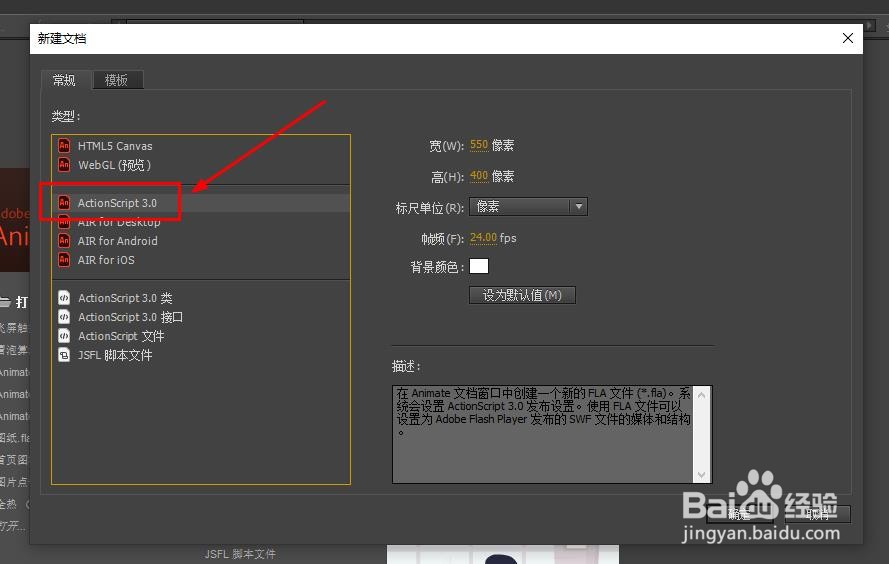Choose WebGL (预览) type in list

[201, 165]
